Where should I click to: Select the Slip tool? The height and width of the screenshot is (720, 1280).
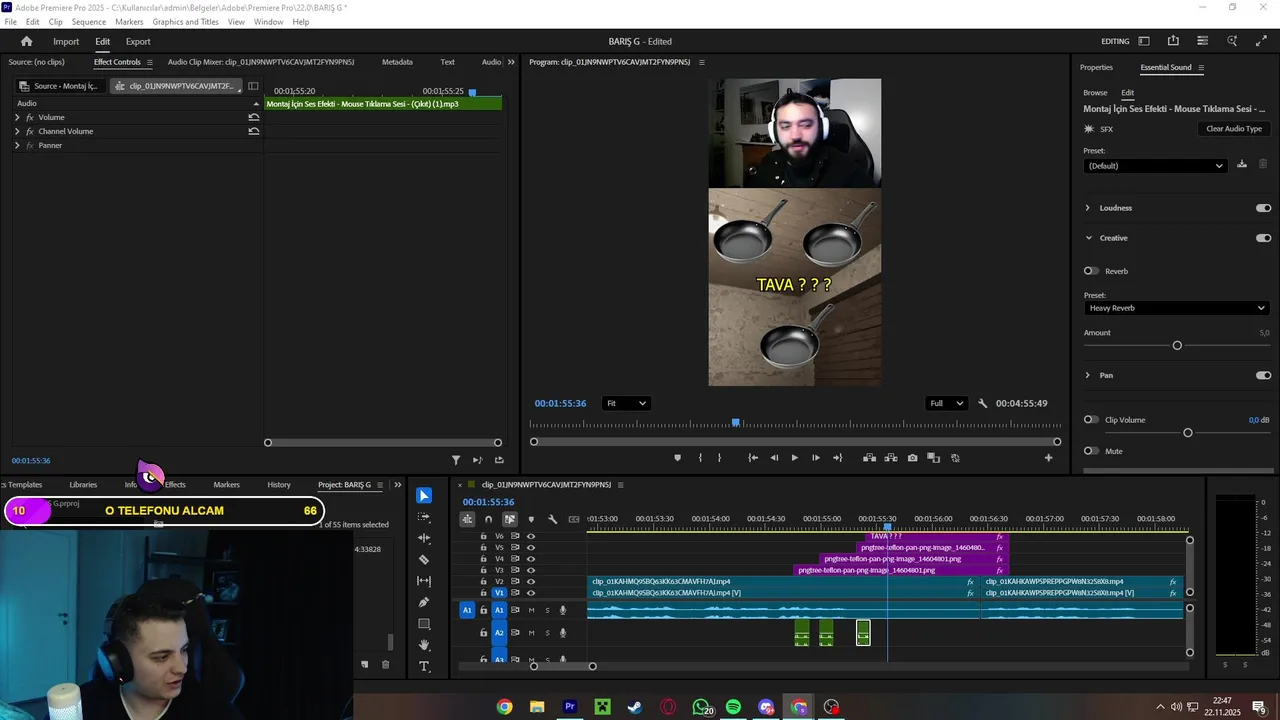[424, 581]
